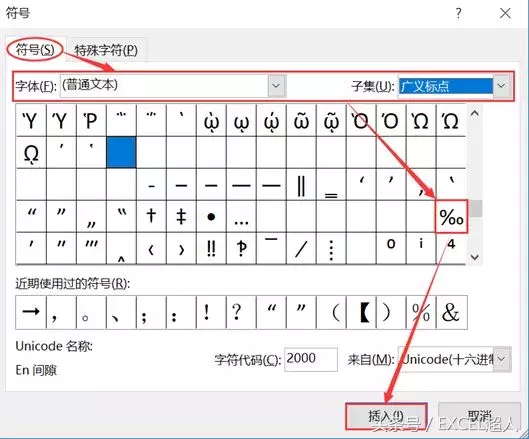Pick the enumeration comma 、 recent symbol
Viewport: 529px width, 439px height.
pyautogui.click(x=121, y=312)
